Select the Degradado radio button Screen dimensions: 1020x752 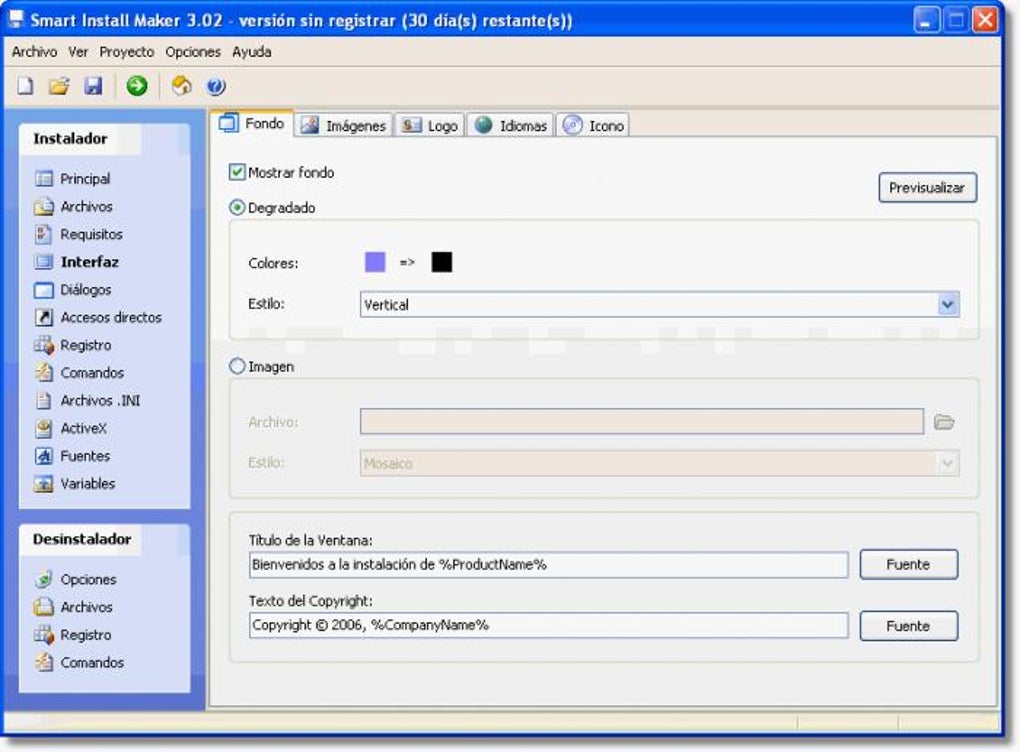[237, 208]
